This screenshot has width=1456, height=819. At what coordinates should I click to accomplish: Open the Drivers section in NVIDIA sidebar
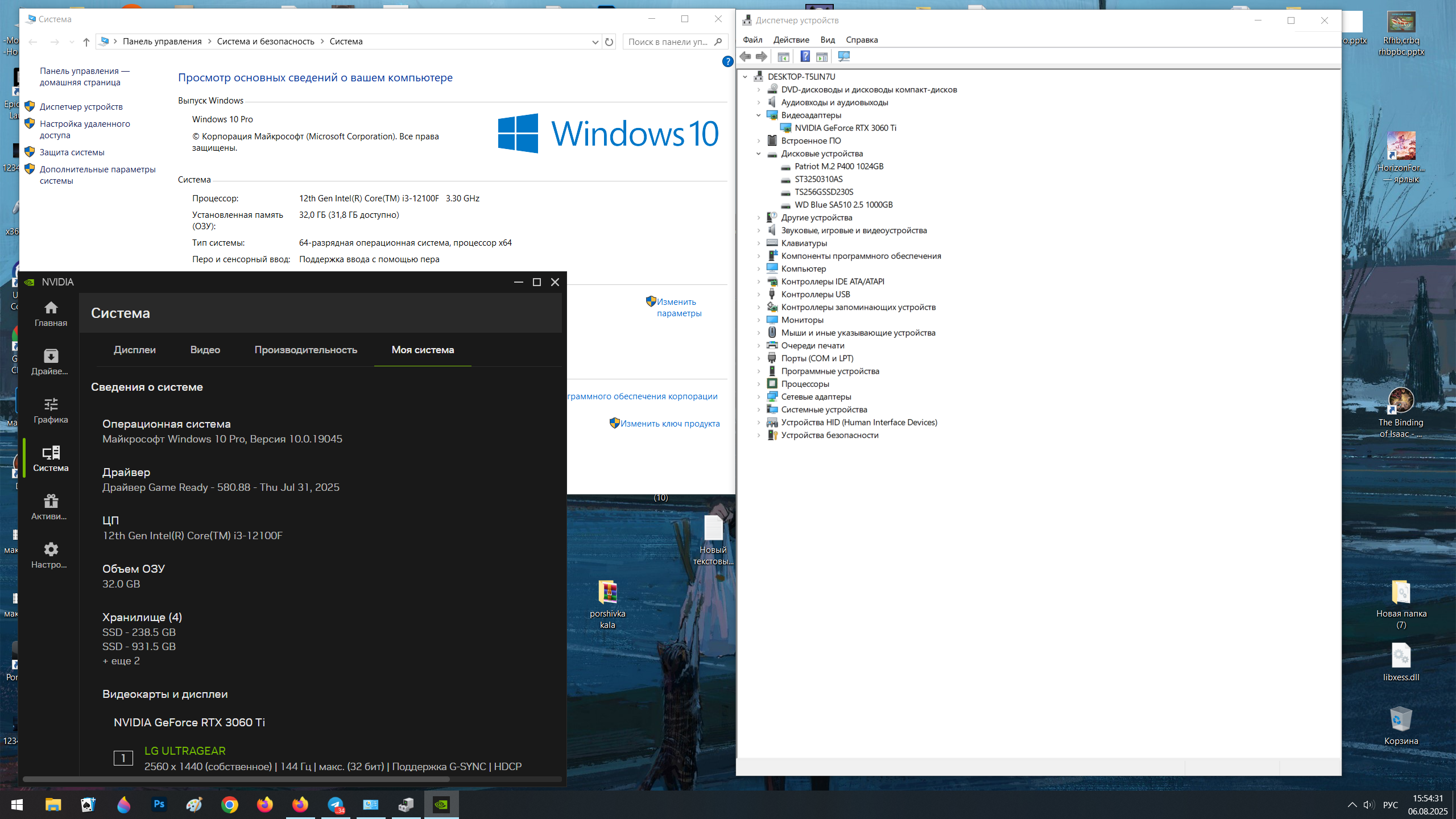coord(51,362)
